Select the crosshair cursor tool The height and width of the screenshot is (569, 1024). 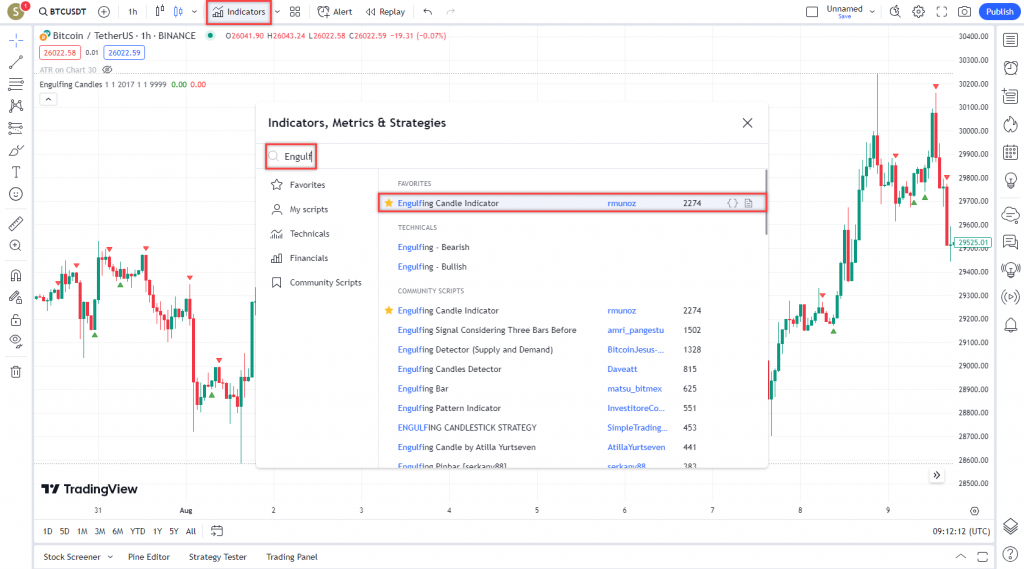(16, 41)
